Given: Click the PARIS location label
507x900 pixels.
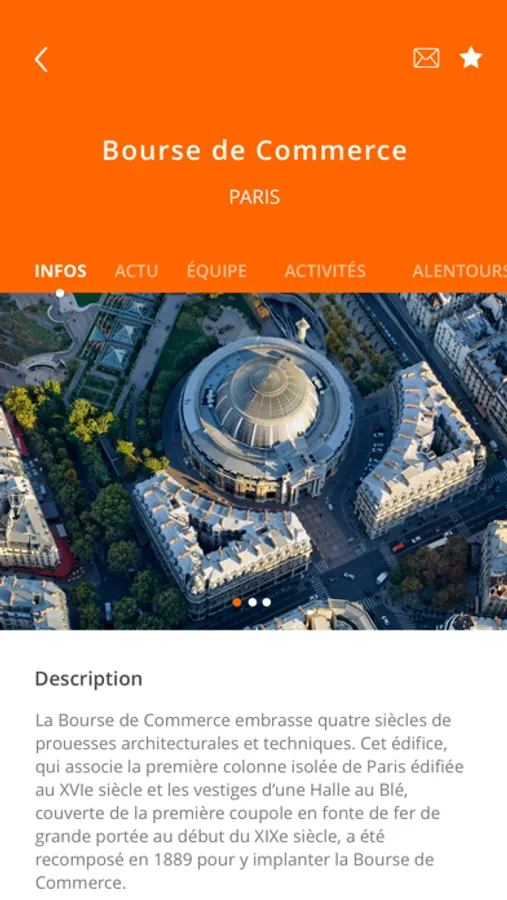Looking at the screenshot, I should pyautogui.click(x=254, y=197).
